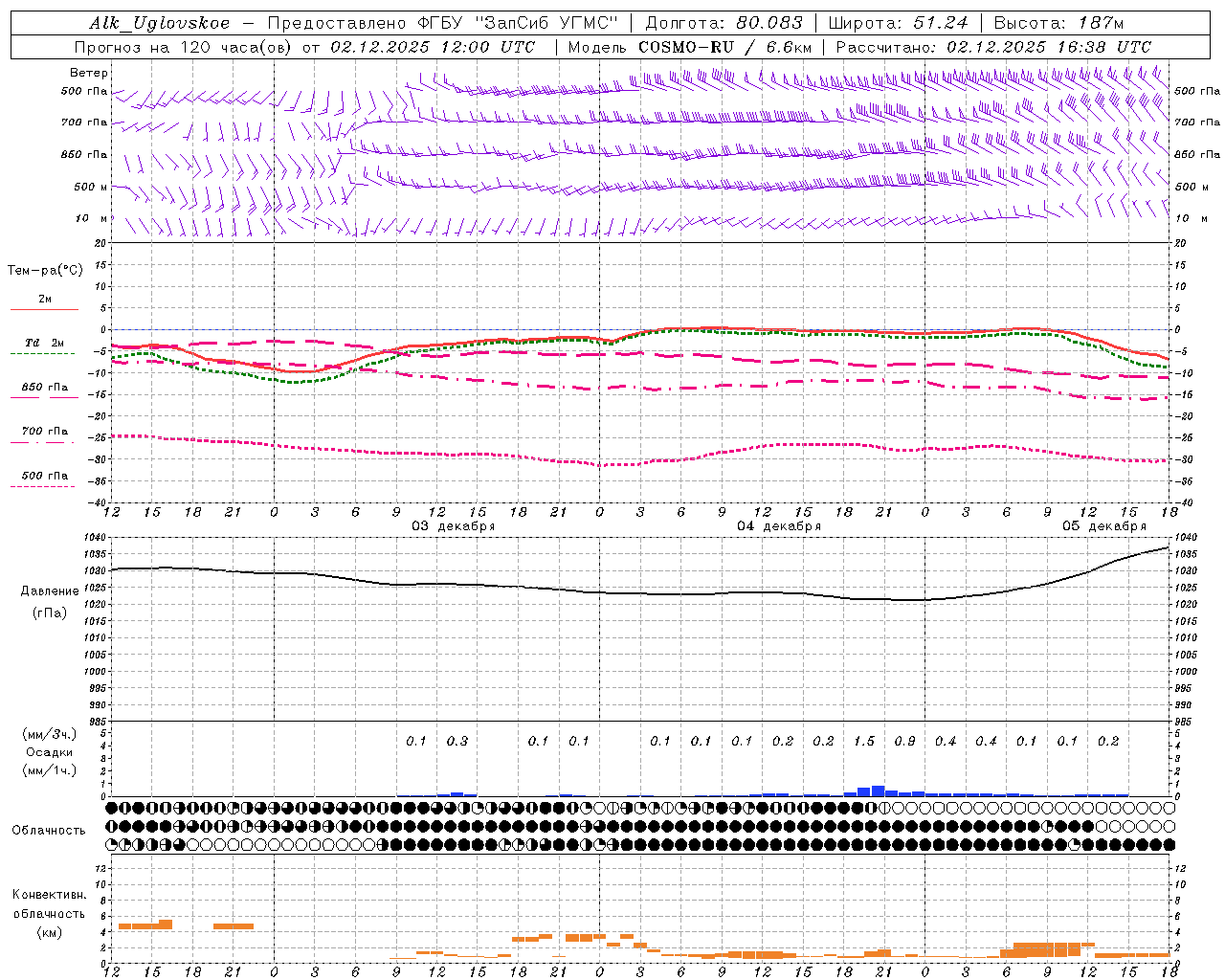Select the 'Долгота: 80.083' header value

[724, 23]
